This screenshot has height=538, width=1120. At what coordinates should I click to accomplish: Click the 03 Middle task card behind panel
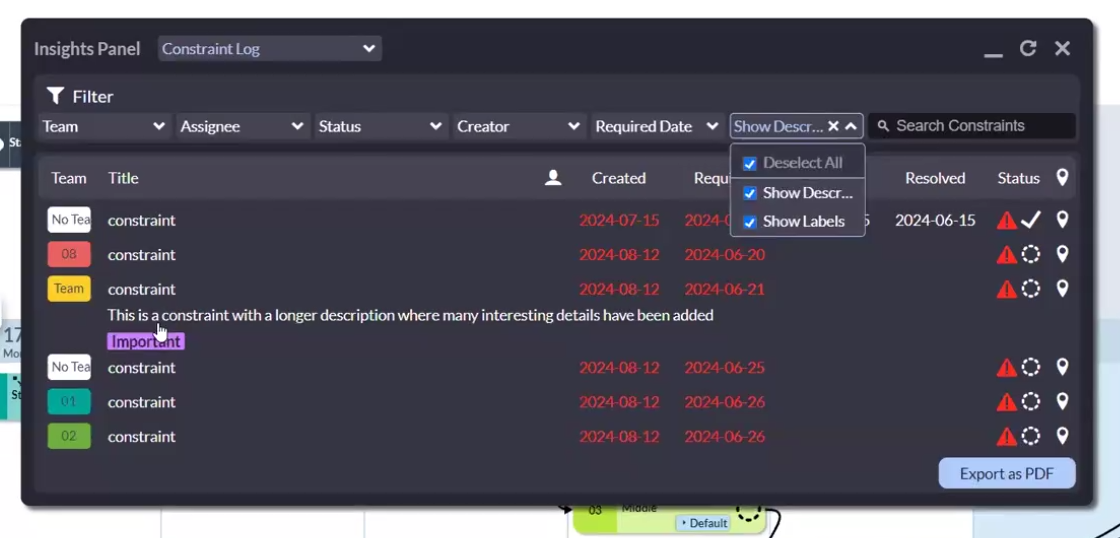[670, 520]
